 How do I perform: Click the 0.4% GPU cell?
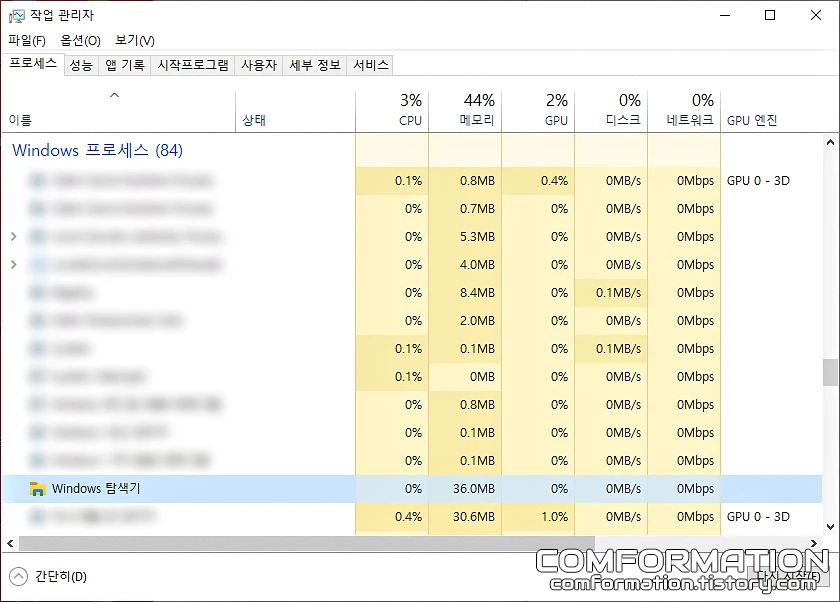(x=538, y=180)
